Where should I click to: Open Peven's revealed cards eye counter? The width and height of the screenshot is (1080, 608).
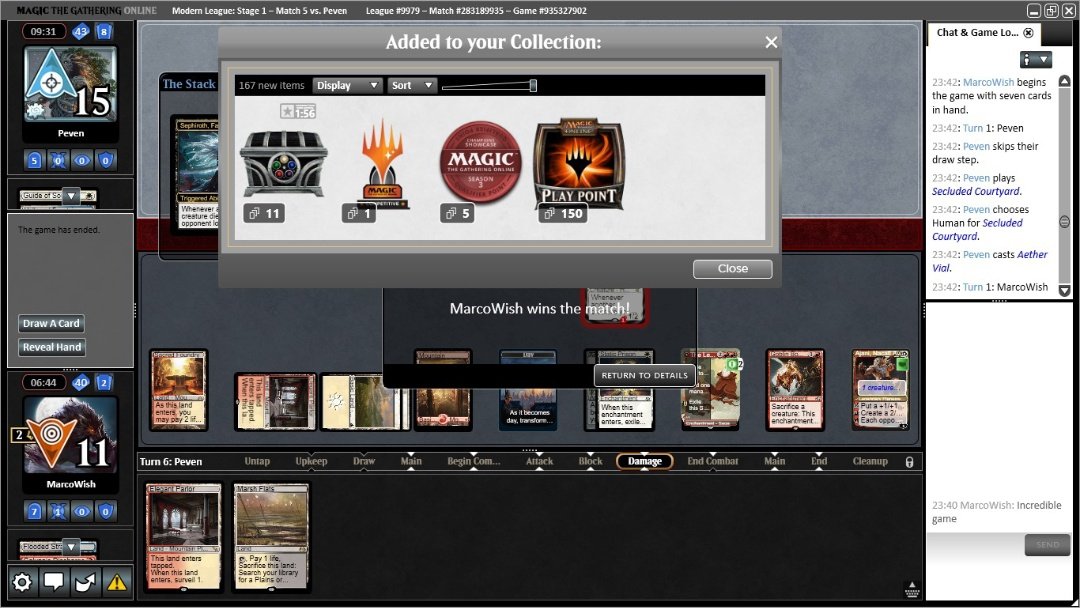coord(82,160)
